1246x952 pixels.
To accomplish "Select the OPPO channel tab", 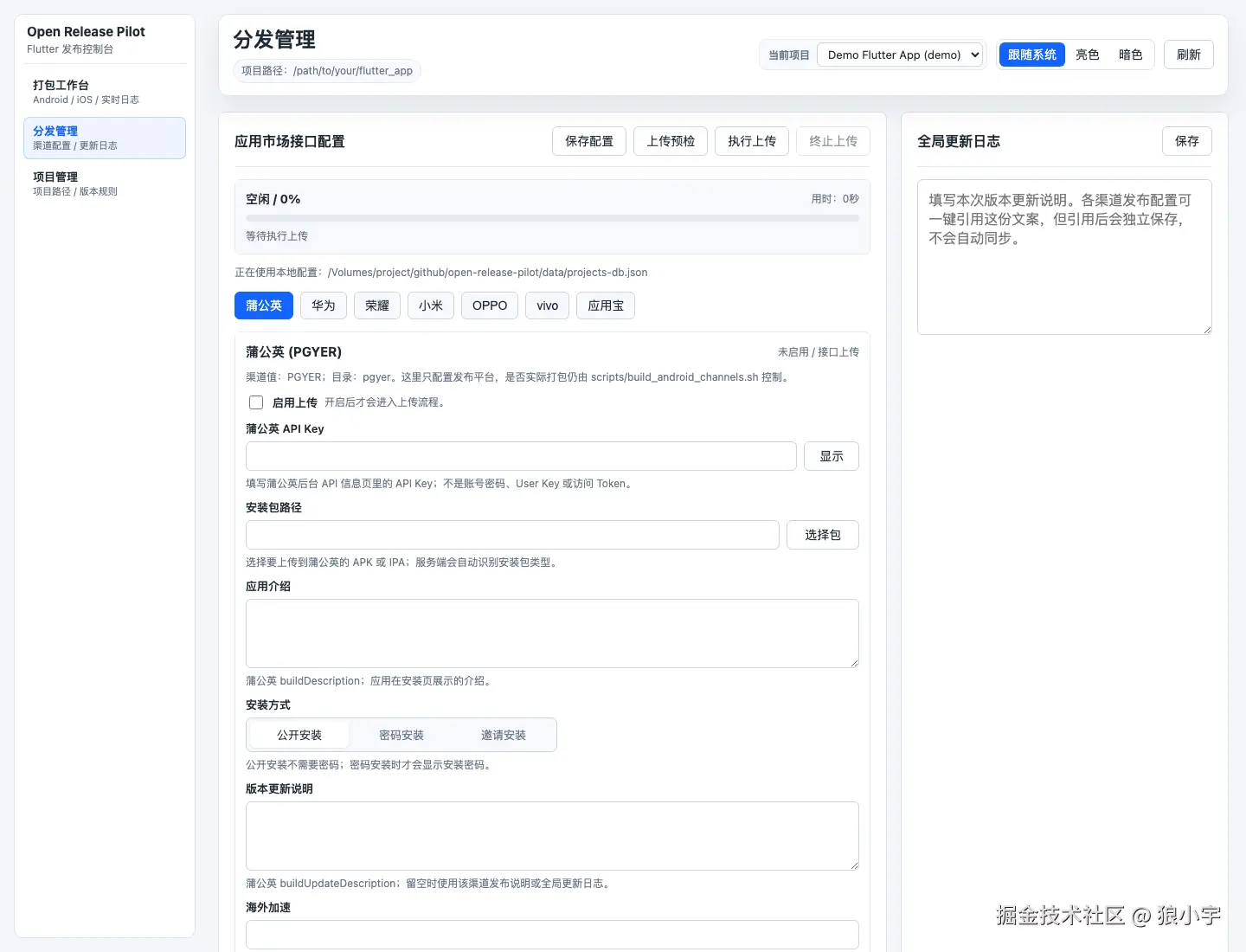I will pos(490,306).
